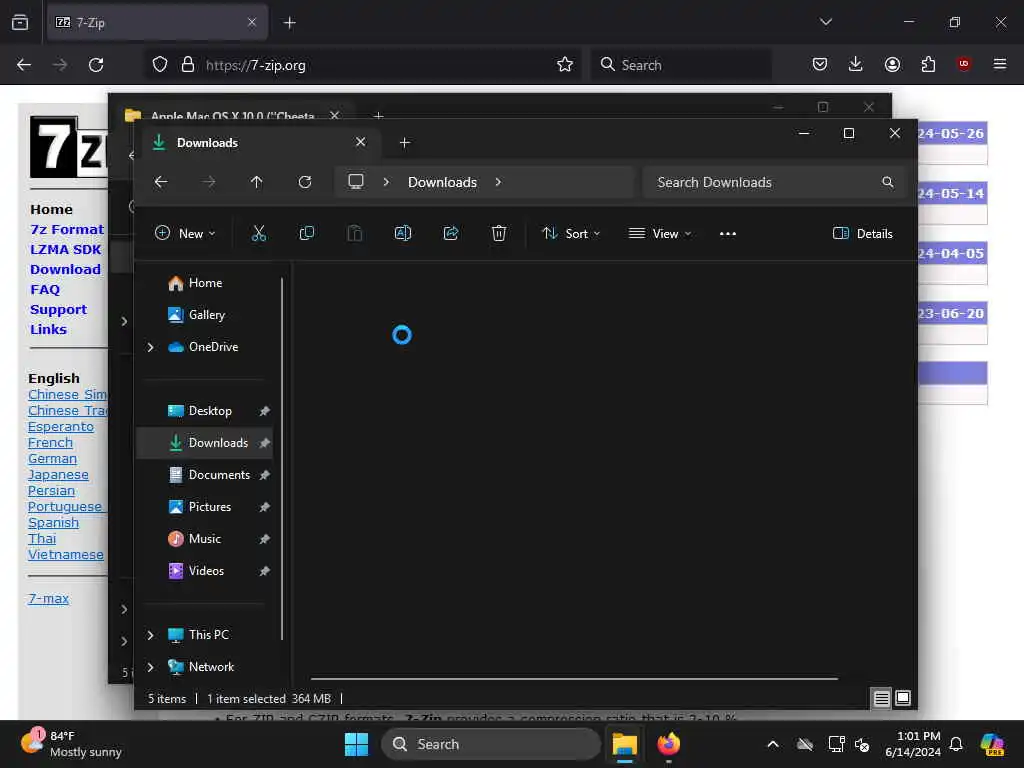This screenshot has height=768, width=1024.
Task: Bookmark this page with star icon
Action: [x=565, y=64]
